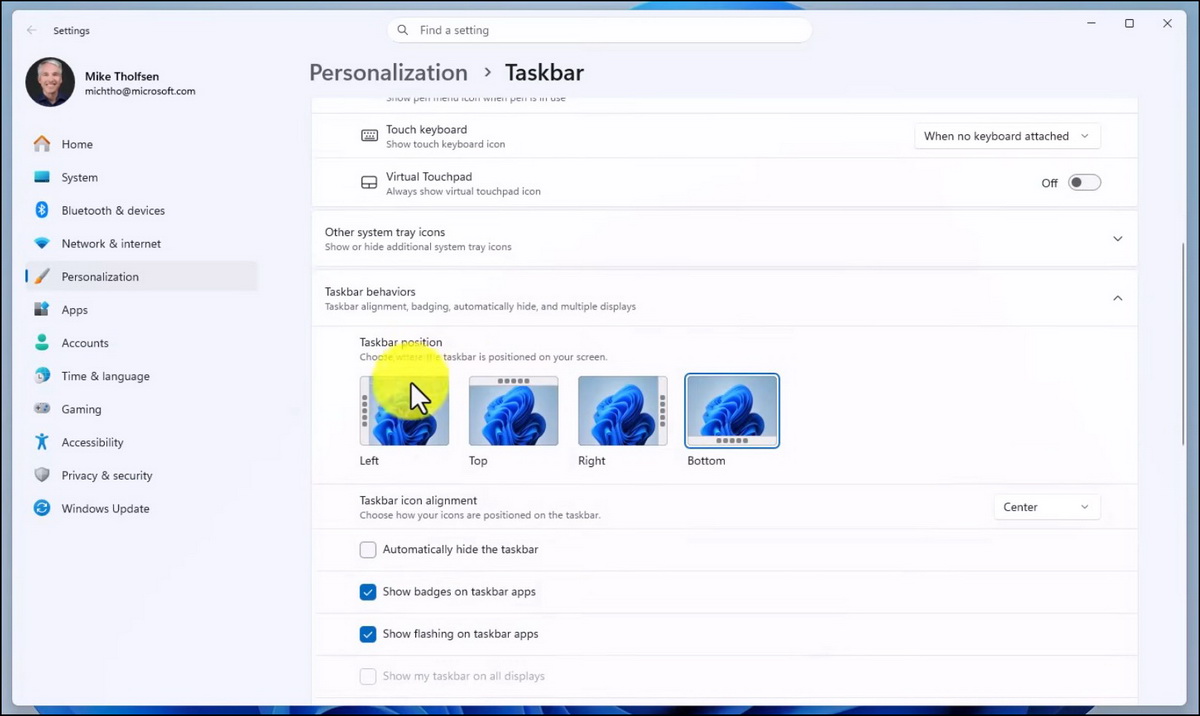Image resolution: width=1200 pixels, height=716 pixels.
Task: Click Personalization breadcrumb link
Action: coord(388,73)
